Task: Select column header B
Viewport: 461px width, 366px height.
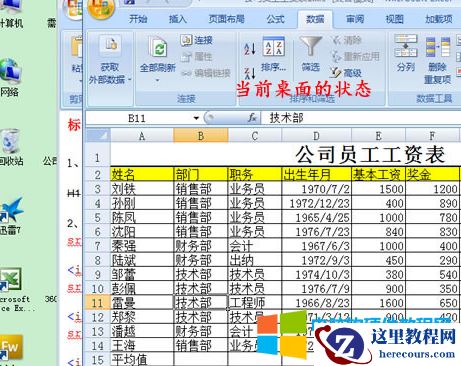Action: tap(201, 136)
